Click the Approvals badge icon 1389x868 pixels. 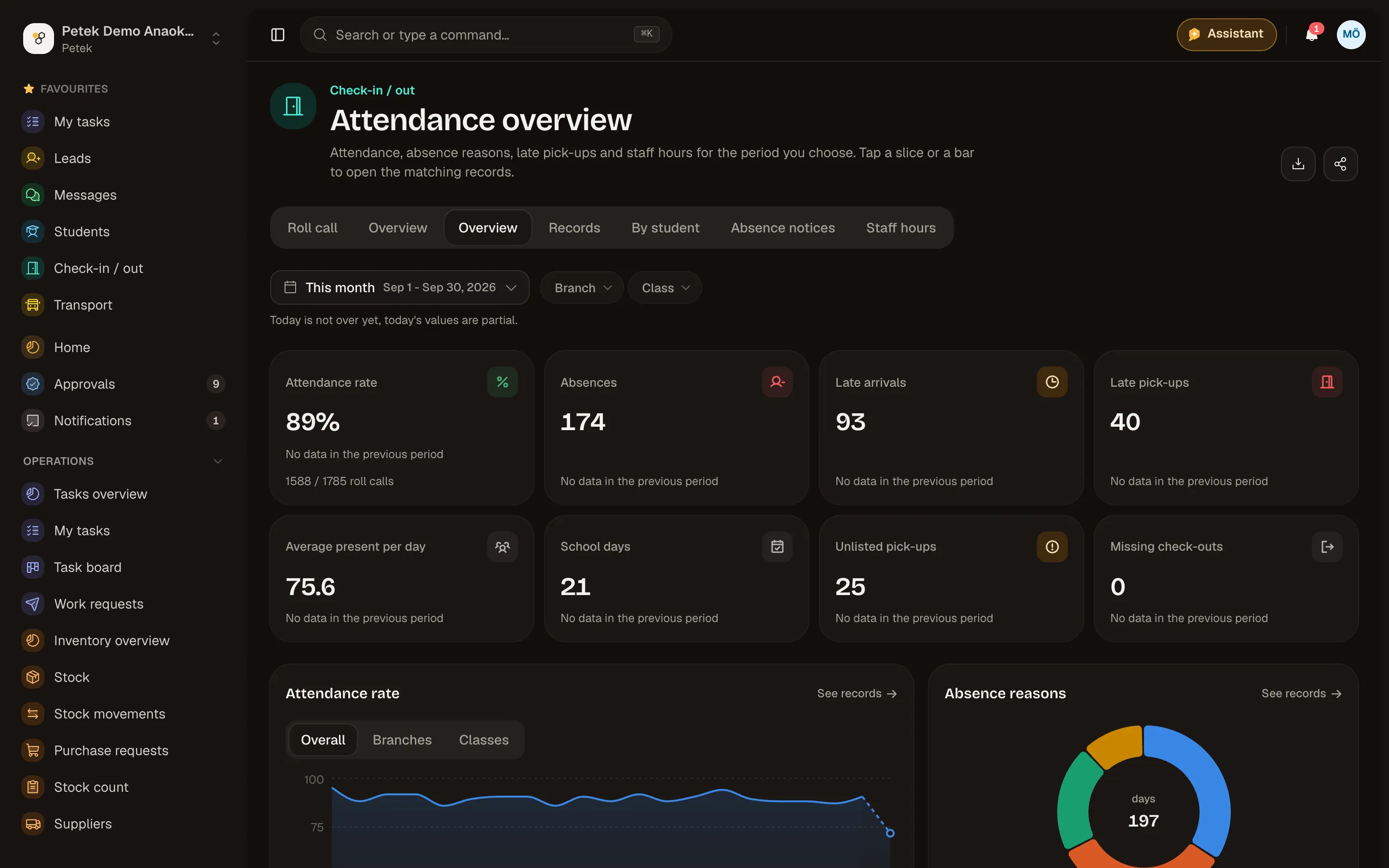coord(33,383)
